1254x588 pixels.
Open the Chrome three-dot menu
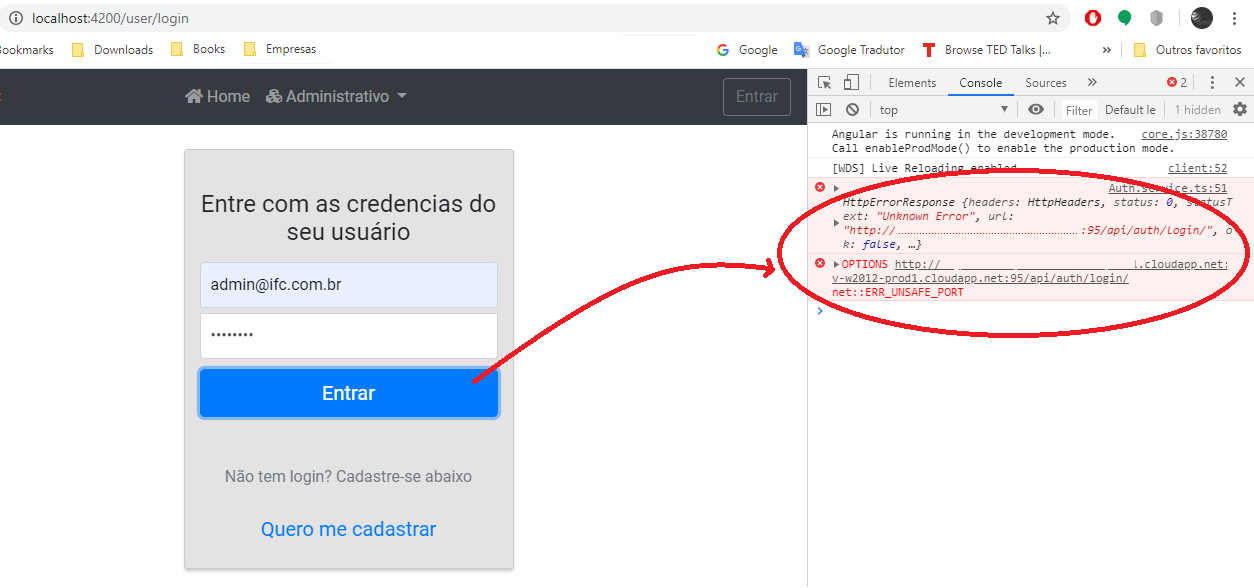[x=1235, y=18]
